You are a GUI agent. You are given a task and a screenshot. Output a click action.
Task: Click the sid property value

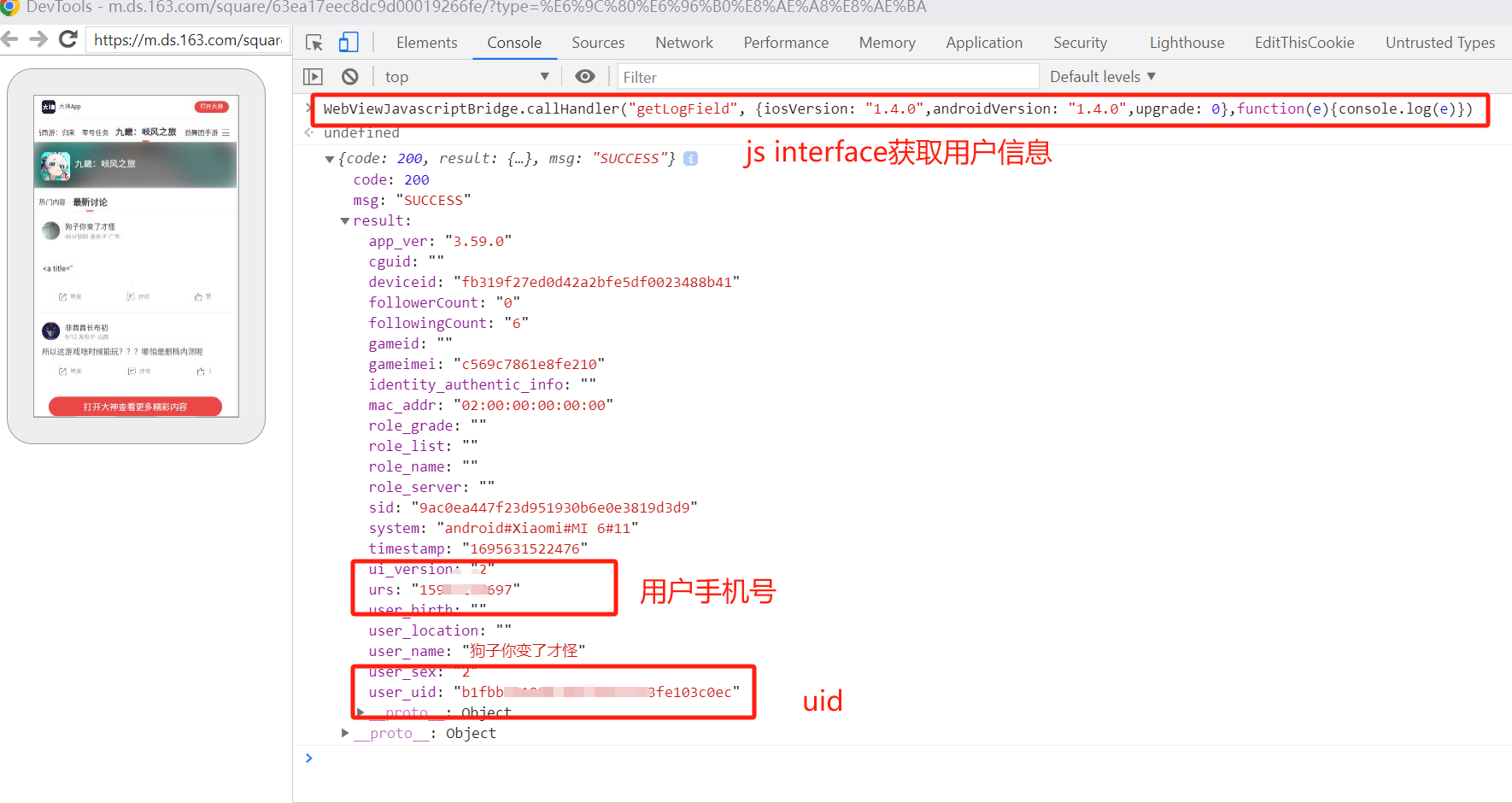pos(554,507)
